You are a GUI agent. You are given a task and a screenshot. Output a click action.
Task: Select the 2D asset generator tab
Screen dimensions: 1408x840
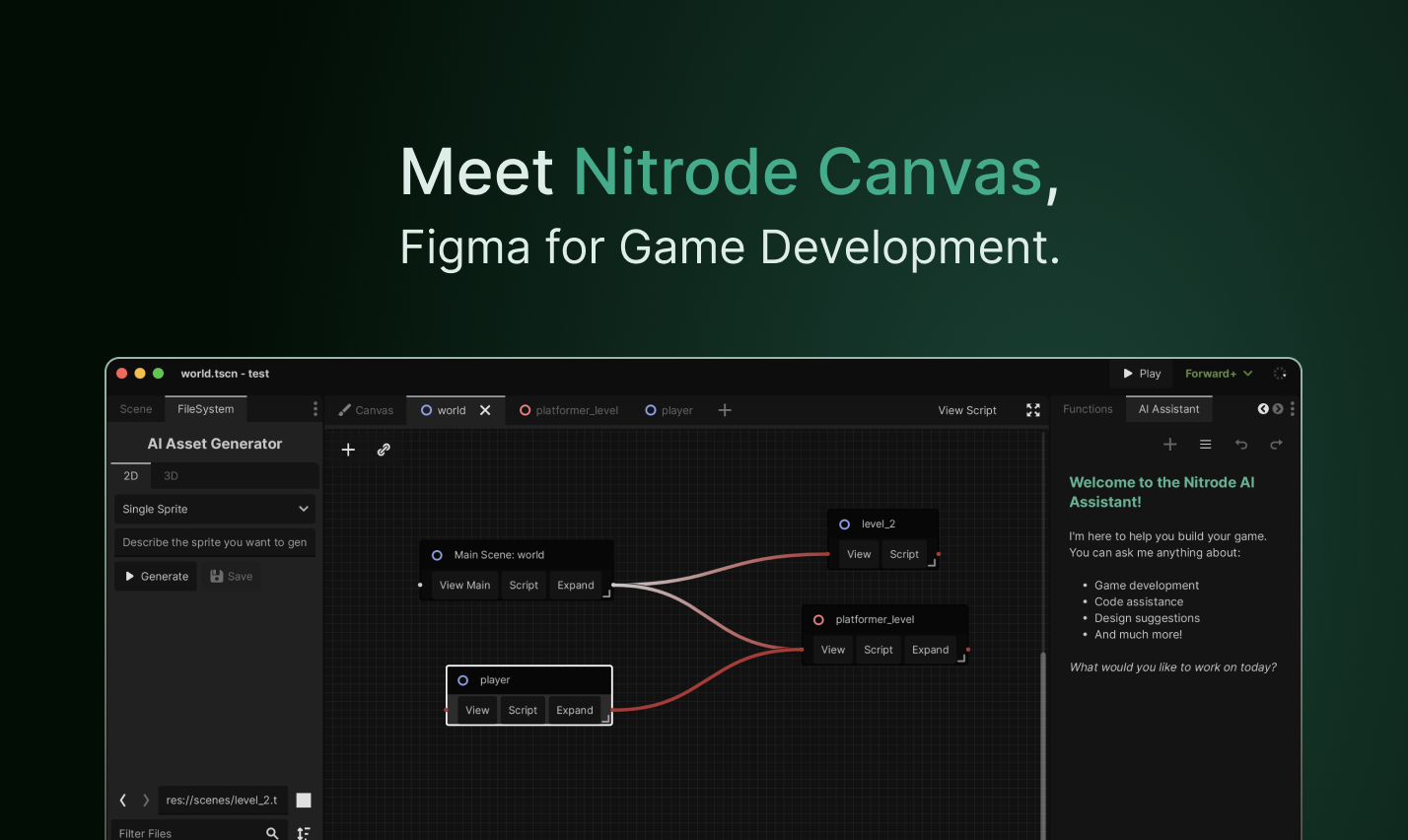pos(130,476)
